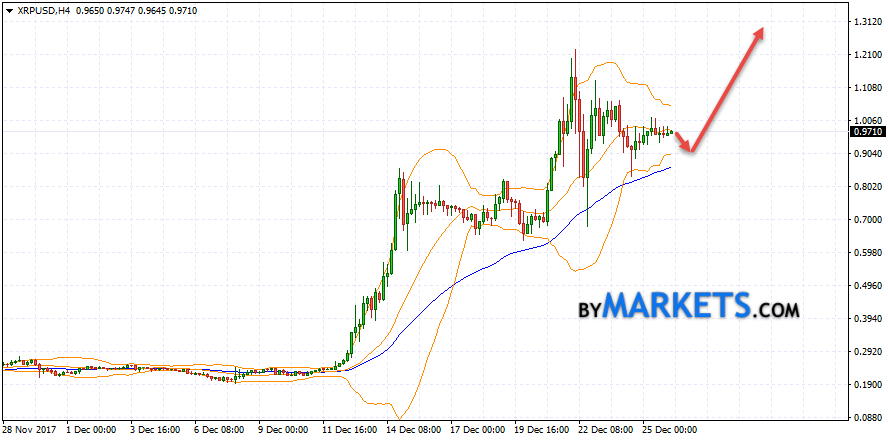Click the lowest dip of lower Bollinger band
Screen dimensions: 888x441
(x=400, y=417)
